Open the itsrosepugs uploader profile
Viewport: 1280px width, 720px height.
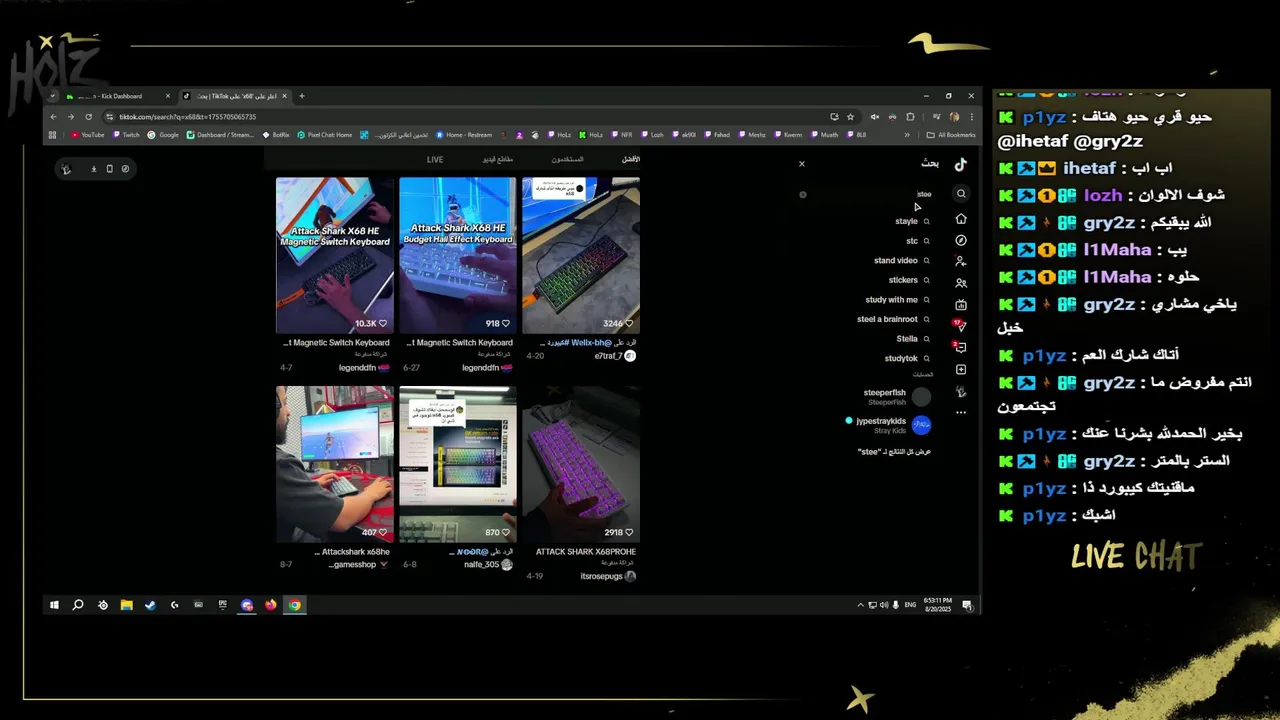608,576
